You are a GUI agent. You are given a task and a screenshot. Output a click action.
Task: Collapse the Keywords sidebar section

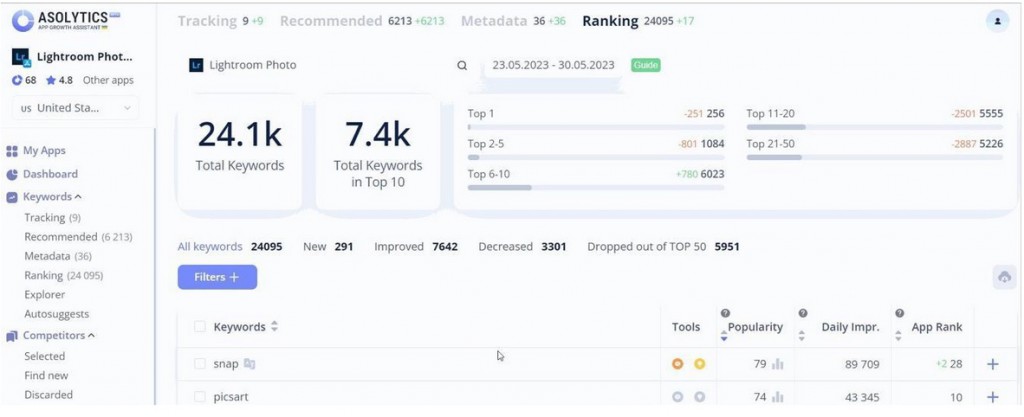pyautogui.click(x=78, y=197)
